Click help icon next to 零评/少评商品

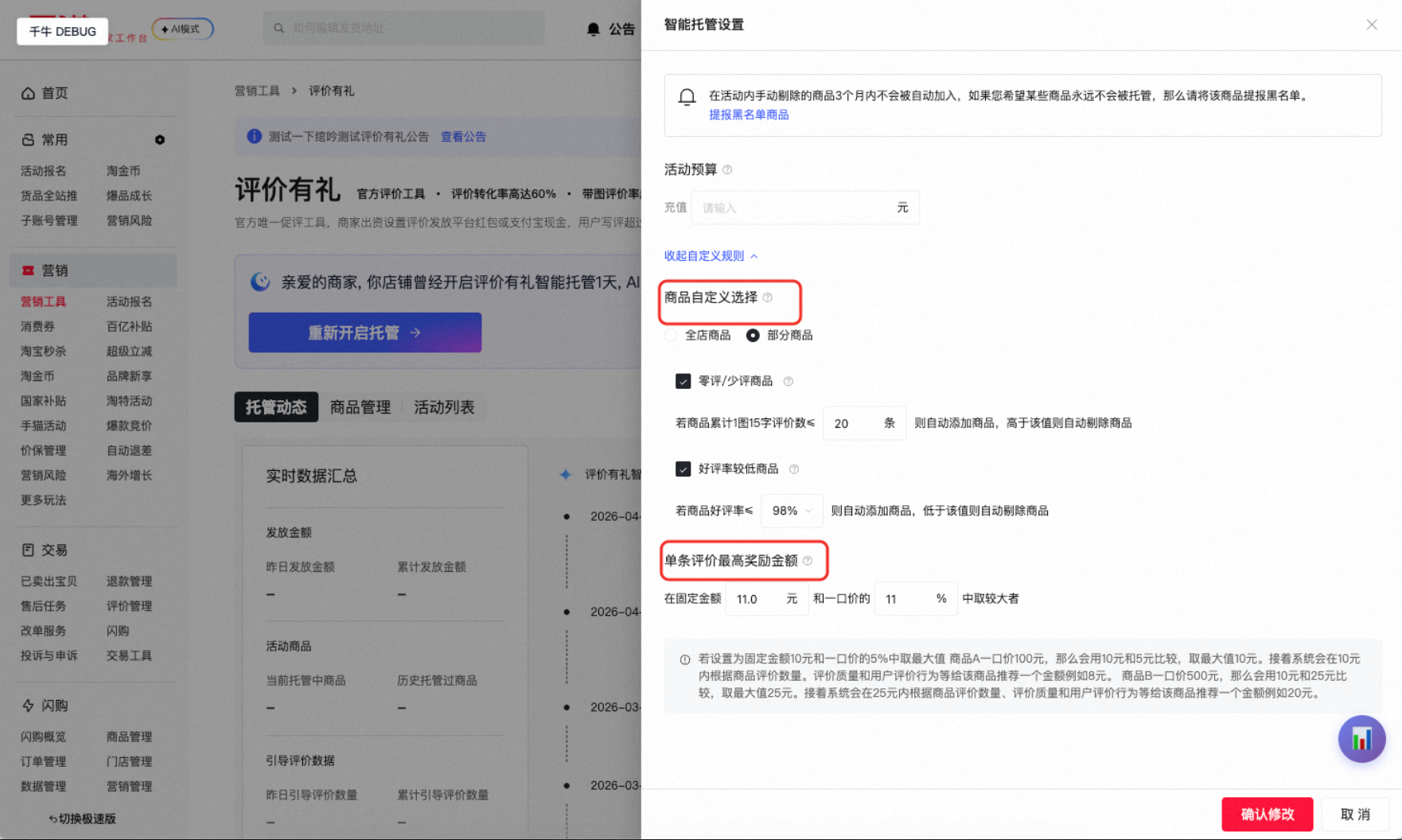(x=789, y=381)
